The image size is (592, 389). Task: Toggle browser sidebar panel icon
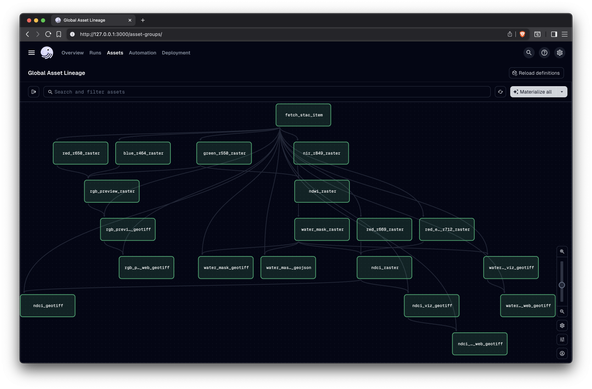[x=554, y=34]
